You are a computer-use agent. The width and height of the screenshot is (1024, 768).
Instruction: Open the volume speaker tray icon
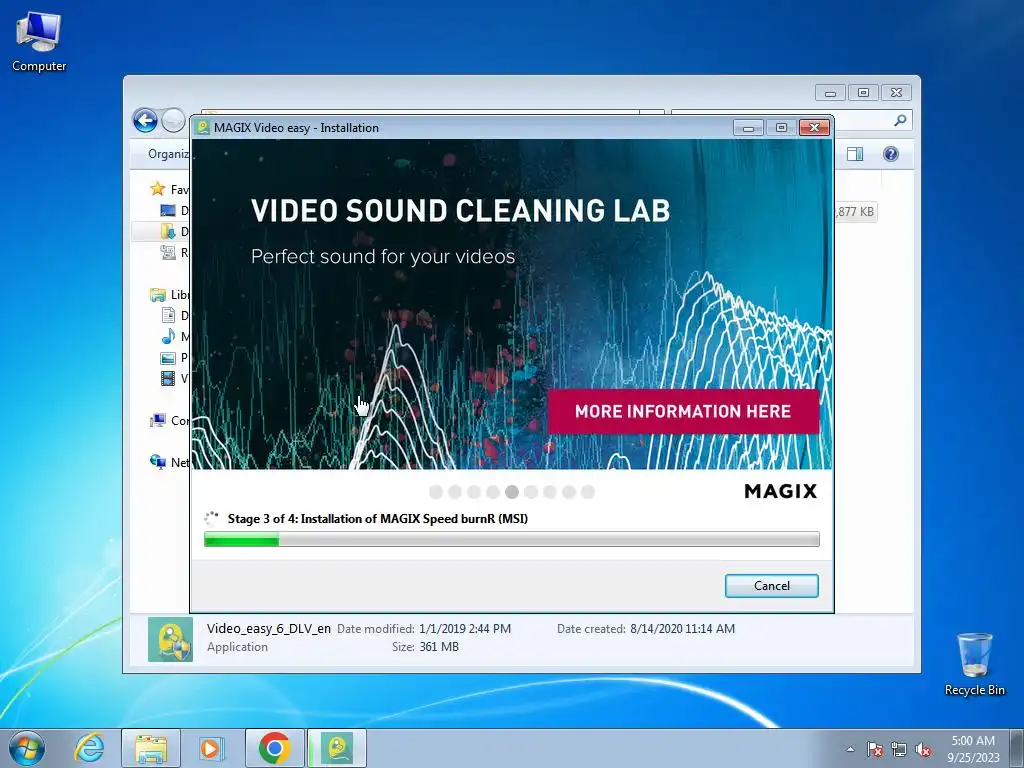(x=923, y=749)
